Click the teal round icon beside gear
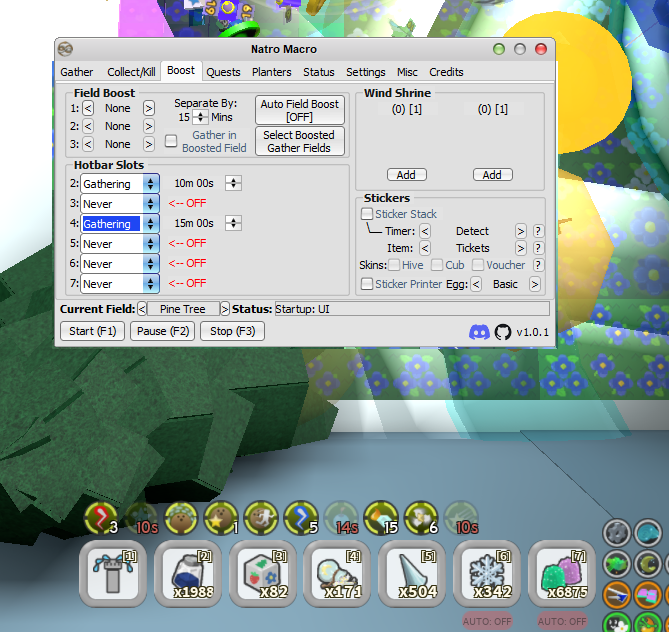 pos(647,533)
